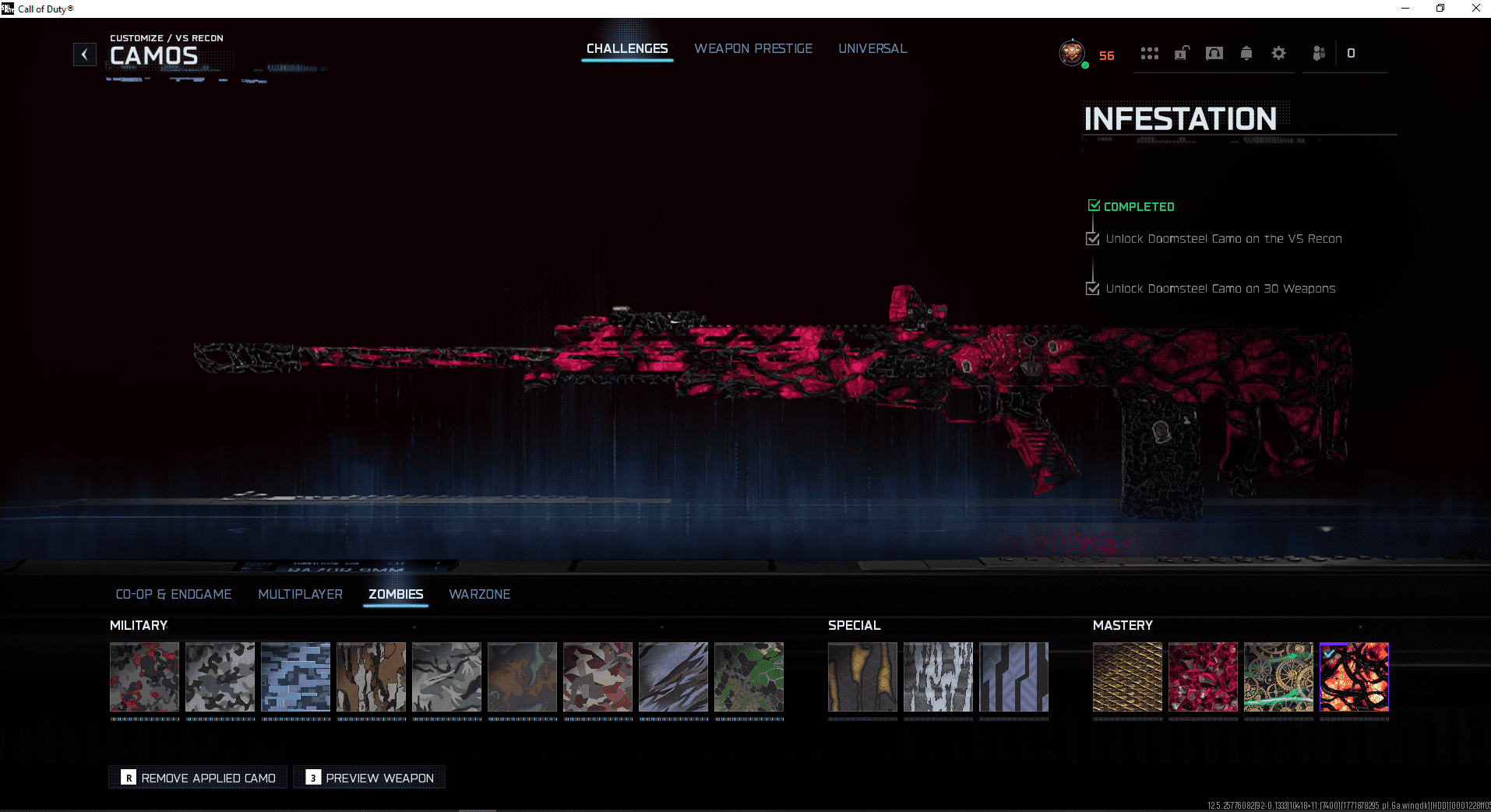
Task: Click the headset support icon
Action: click(x=1213, y=53)
